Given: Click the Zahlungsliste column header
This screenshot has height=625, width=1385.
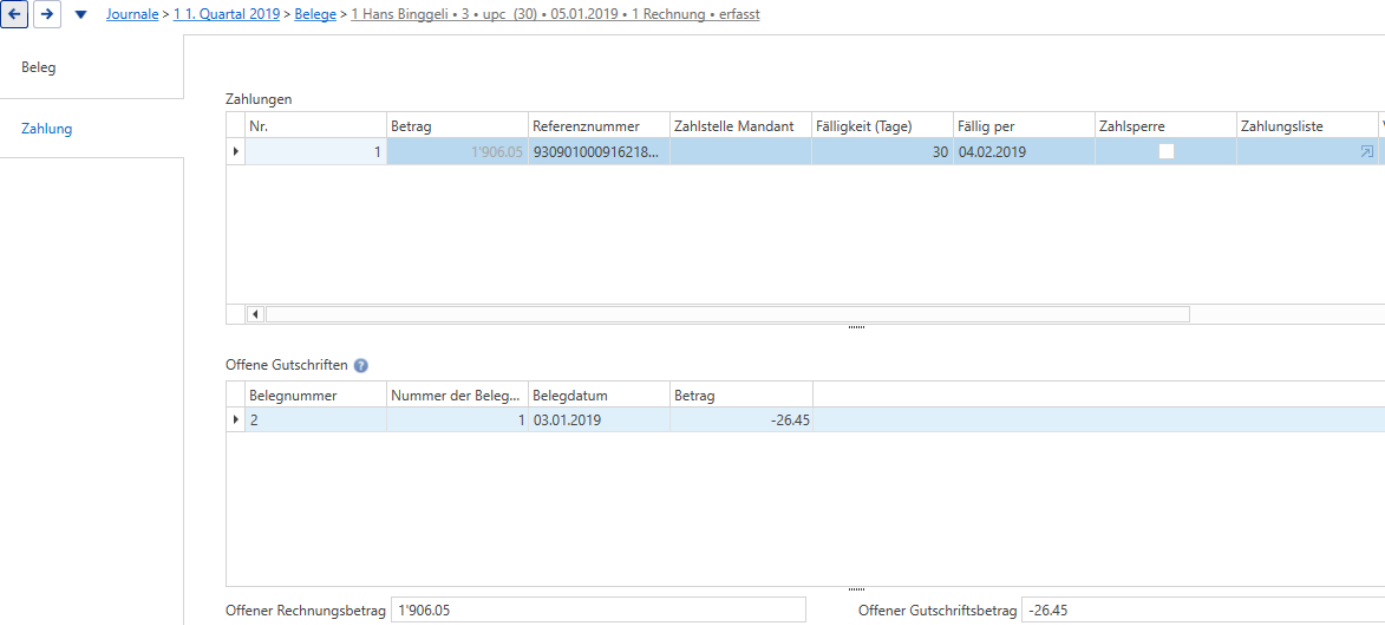Looking at the screenshot, I should (x=1308, y=126).
